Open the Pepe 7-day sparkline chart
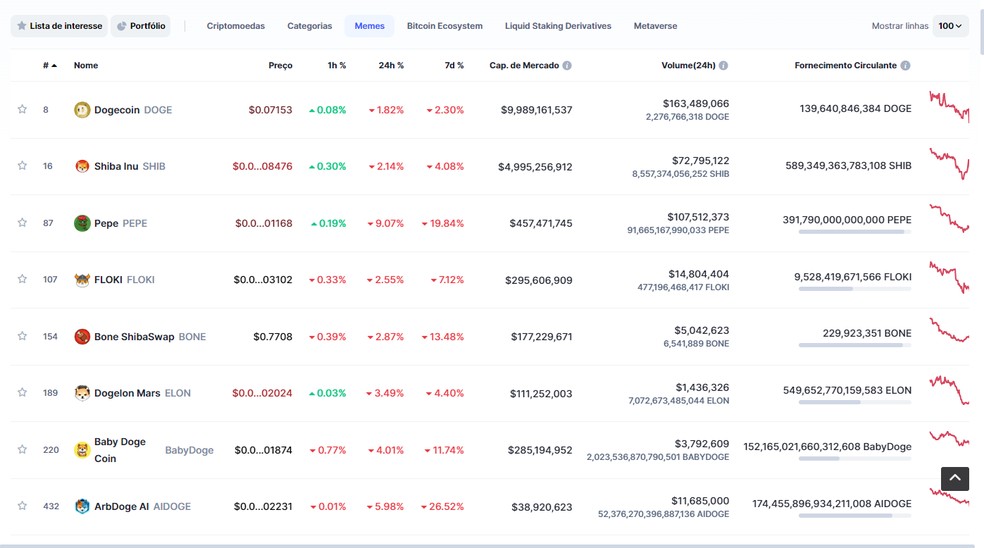The height and width of the screenshot is (548, 984). [949, 218]
